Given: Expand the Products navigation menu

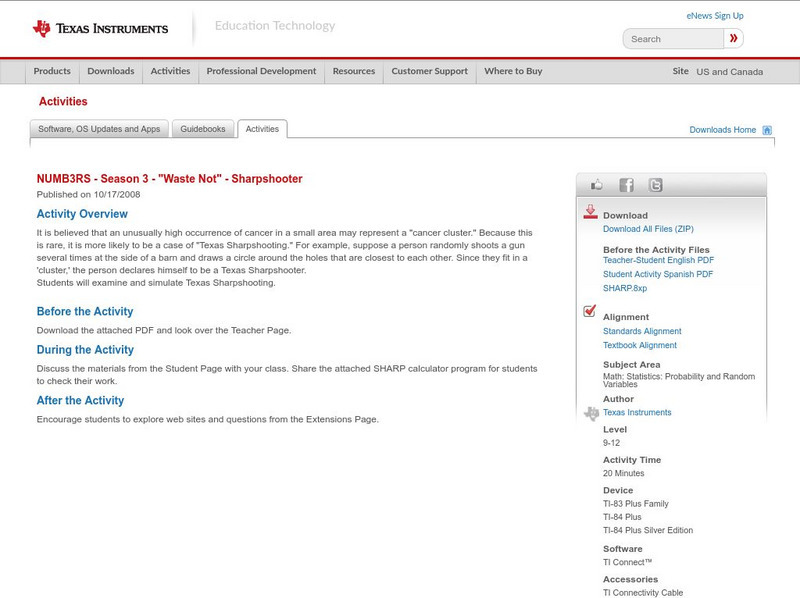Looking at the screenshot, I should coord(52,71).
